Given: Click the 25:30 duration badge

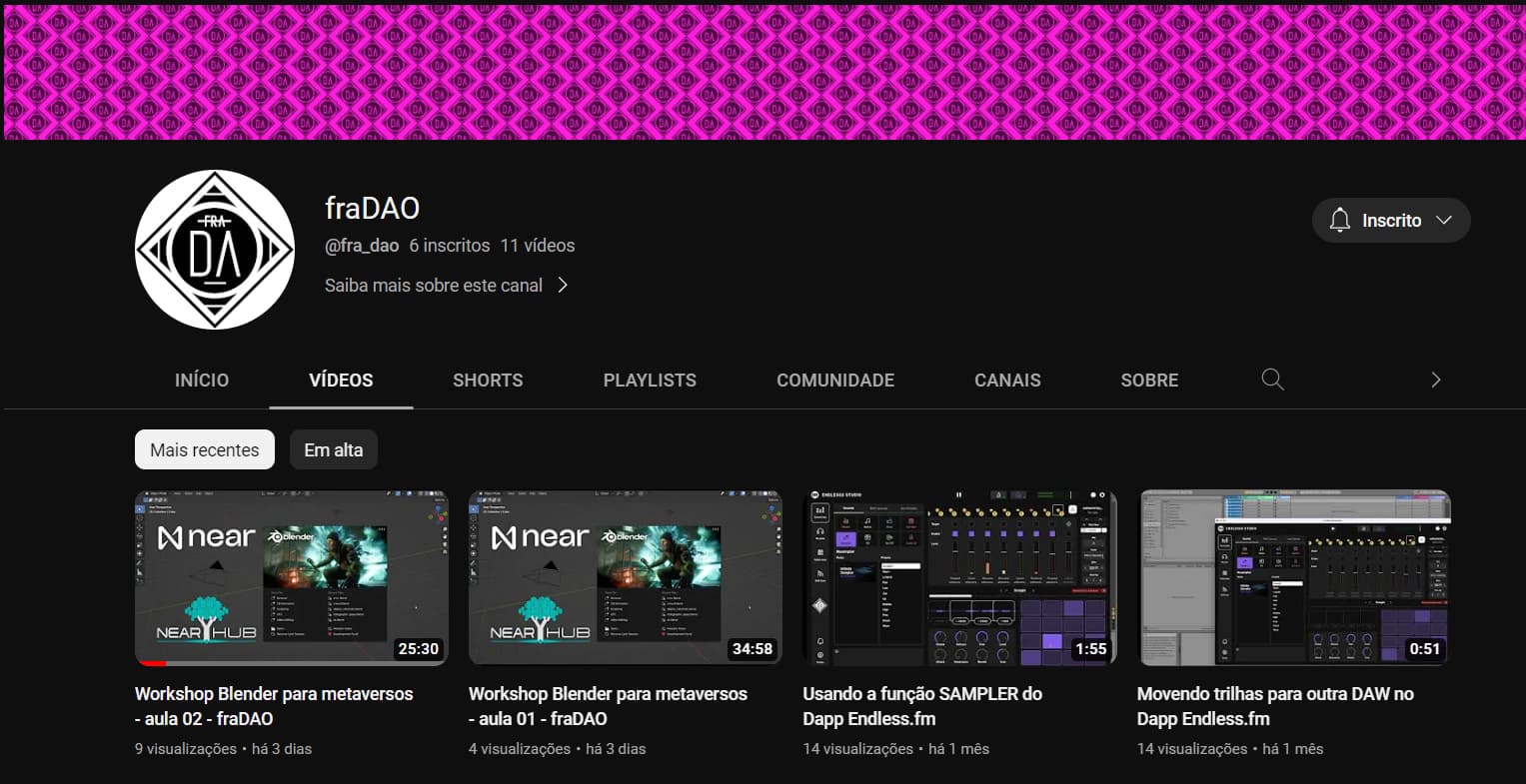Looking at the screenshot, I should pyautogui.click(x=418, y=648).
